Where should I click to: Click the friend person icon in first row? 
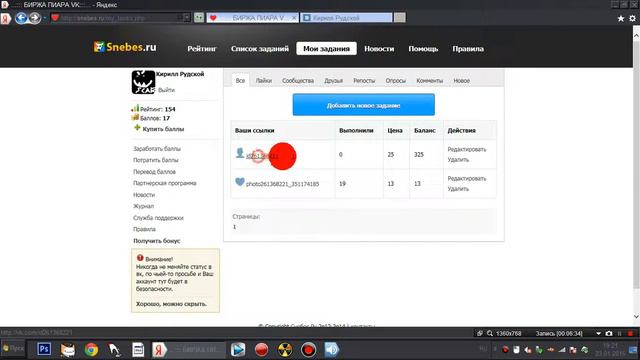click(x=240, y=153)
